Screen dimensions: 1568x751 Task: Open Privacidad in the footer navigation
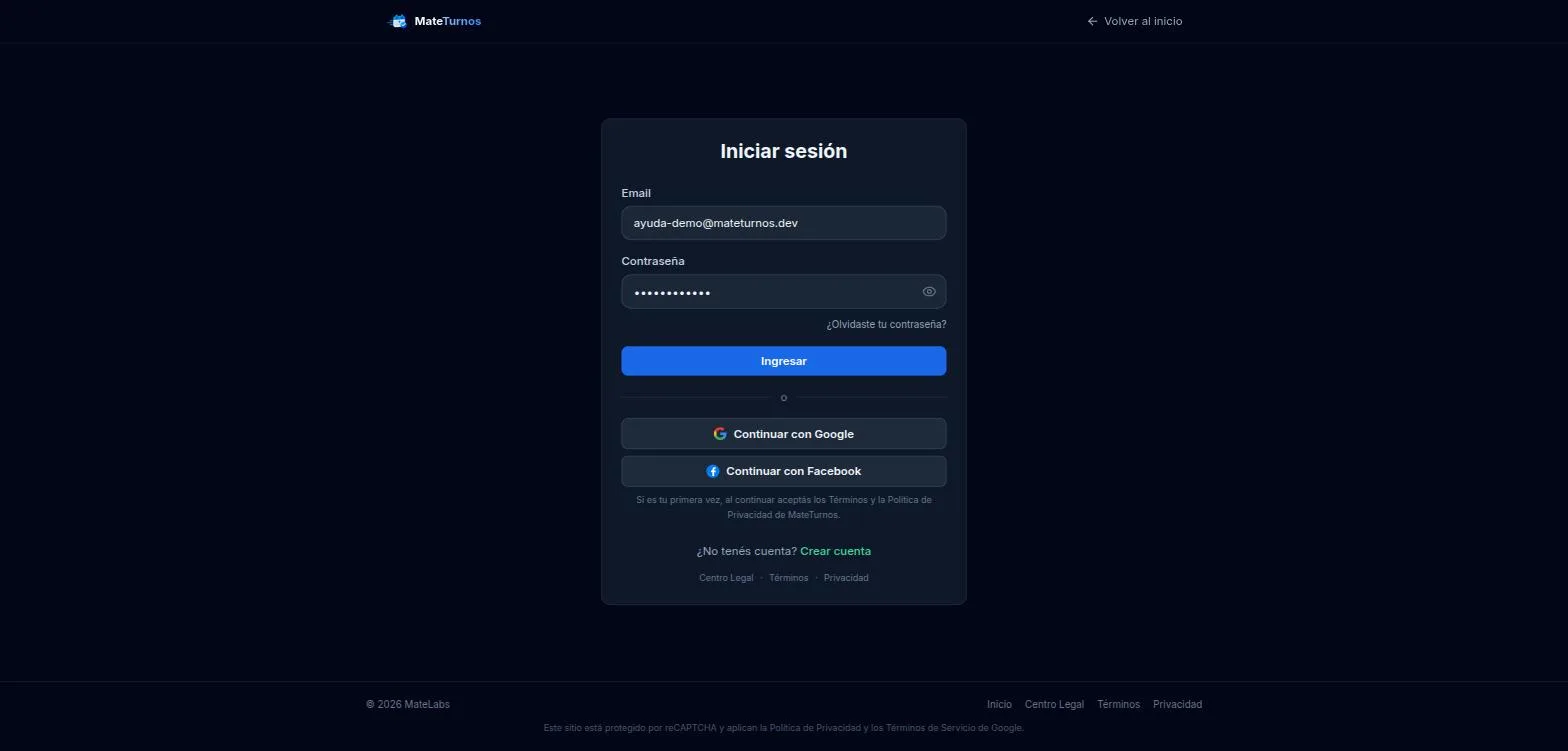coord(1177,705)
